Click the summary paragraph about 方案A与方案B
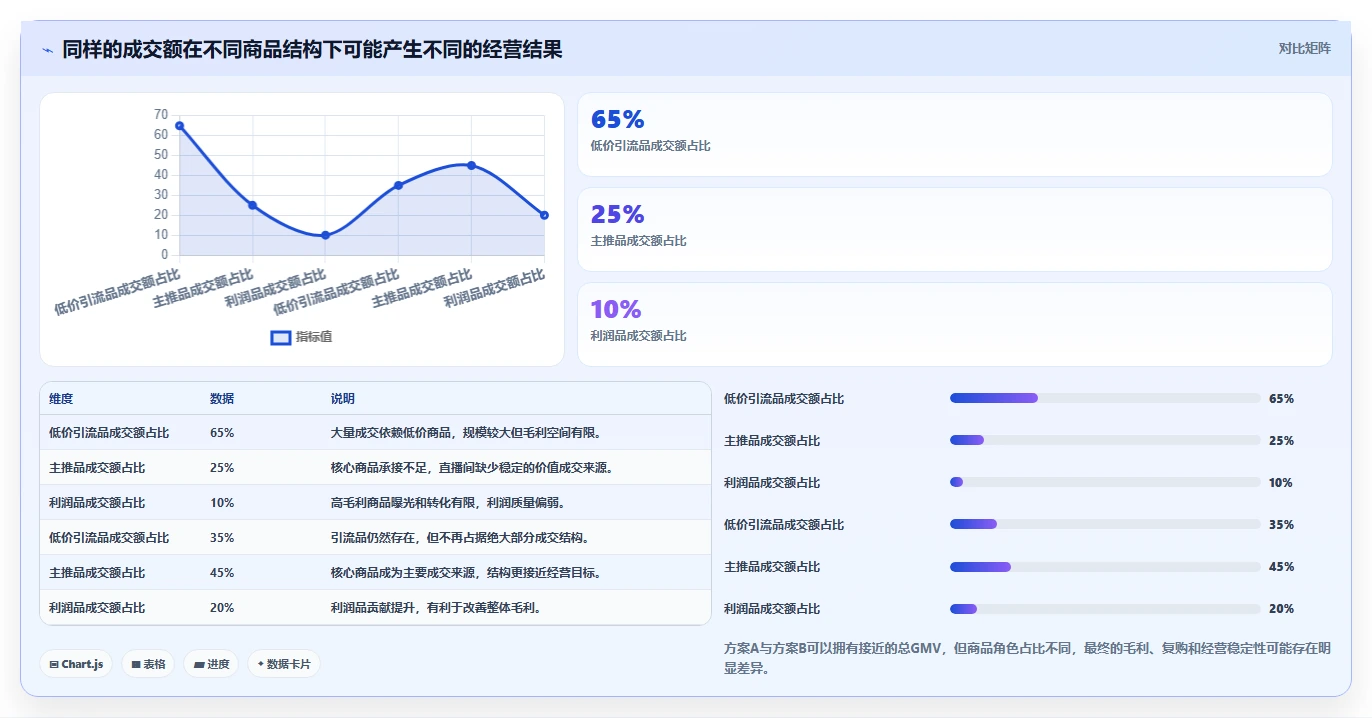The width and height of the screenshot is (1372, 718). pos(1027,658)
